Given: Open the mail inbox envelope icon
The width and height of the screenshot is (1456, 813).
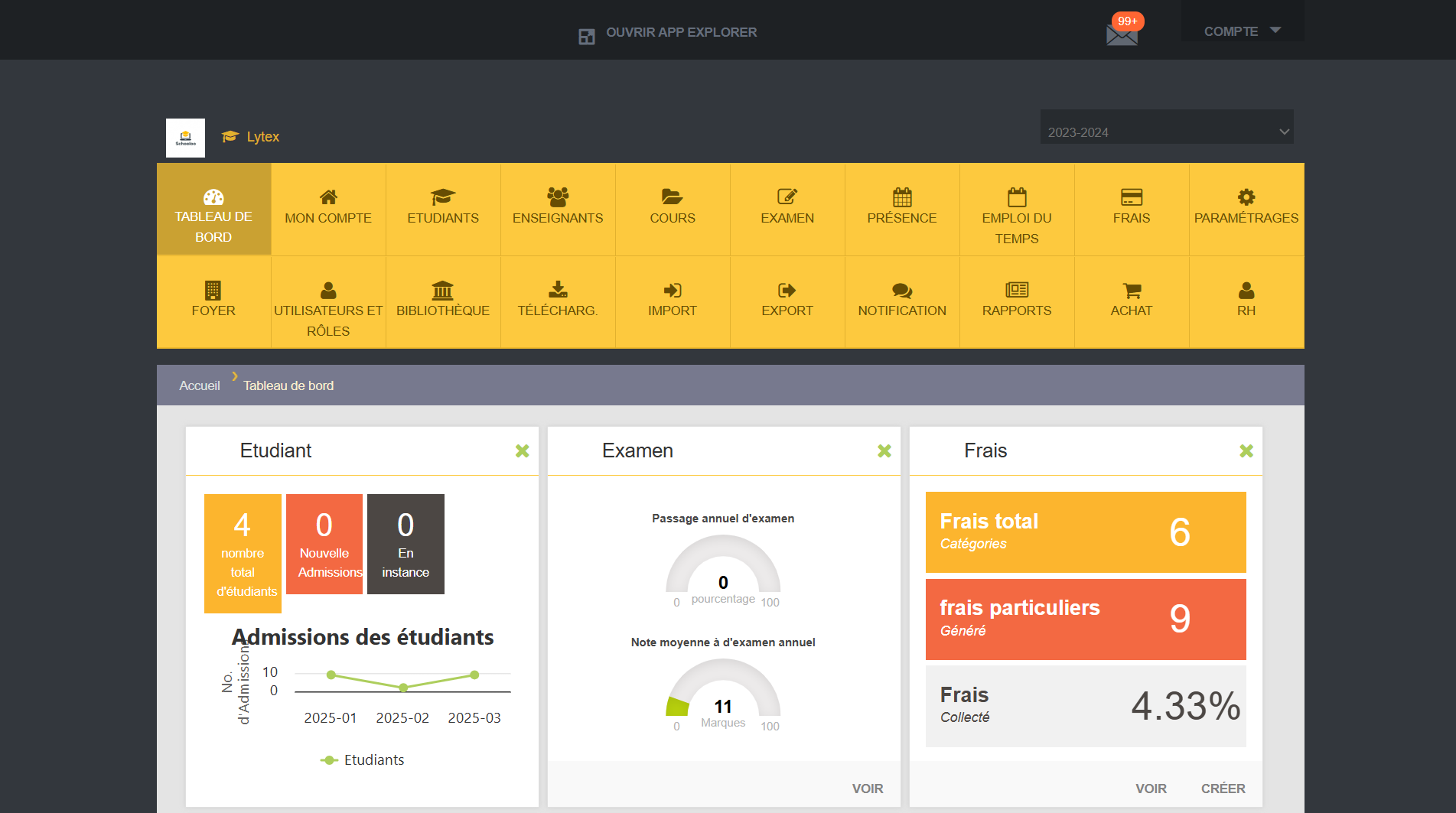Looking at the screenshot, I should click(x=1122, y=34).
